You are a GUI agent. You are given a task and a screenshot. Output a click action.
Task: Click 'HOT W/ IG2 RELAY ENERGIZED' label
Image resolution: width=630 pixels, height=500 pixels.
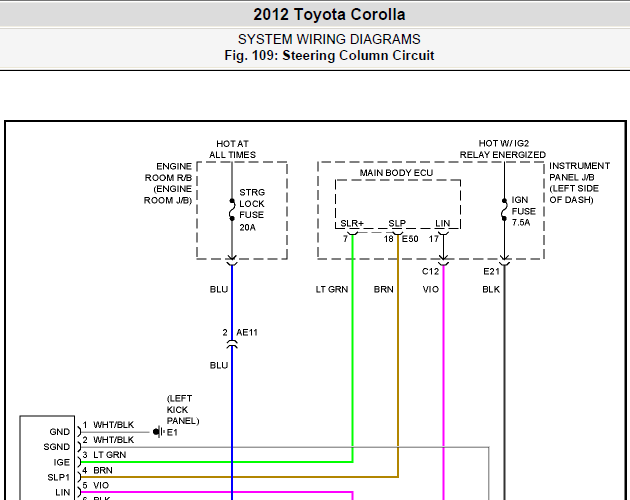point(503,149)
